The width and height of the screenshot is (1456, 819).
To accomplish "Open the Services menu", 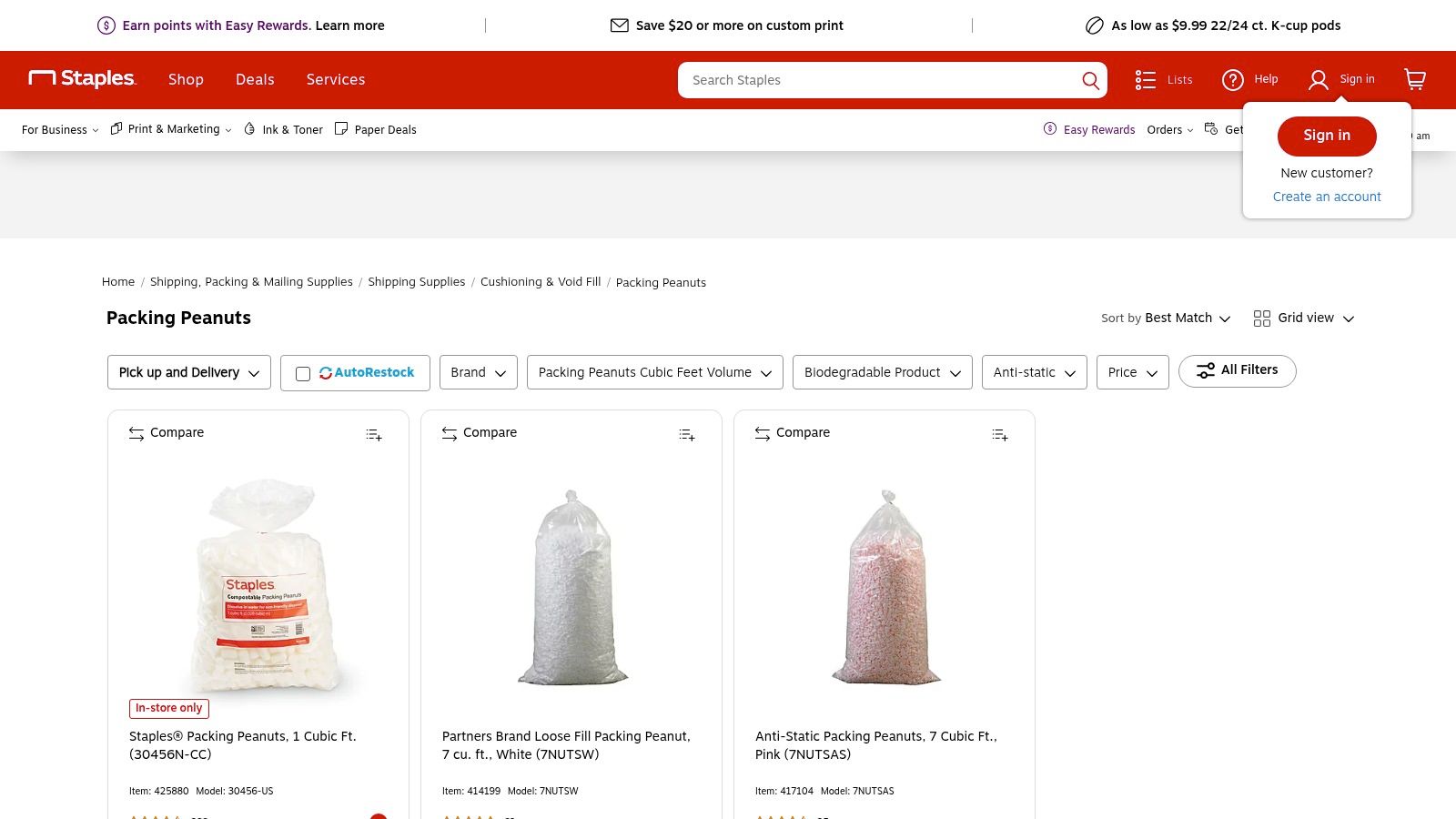I will 336,80.
